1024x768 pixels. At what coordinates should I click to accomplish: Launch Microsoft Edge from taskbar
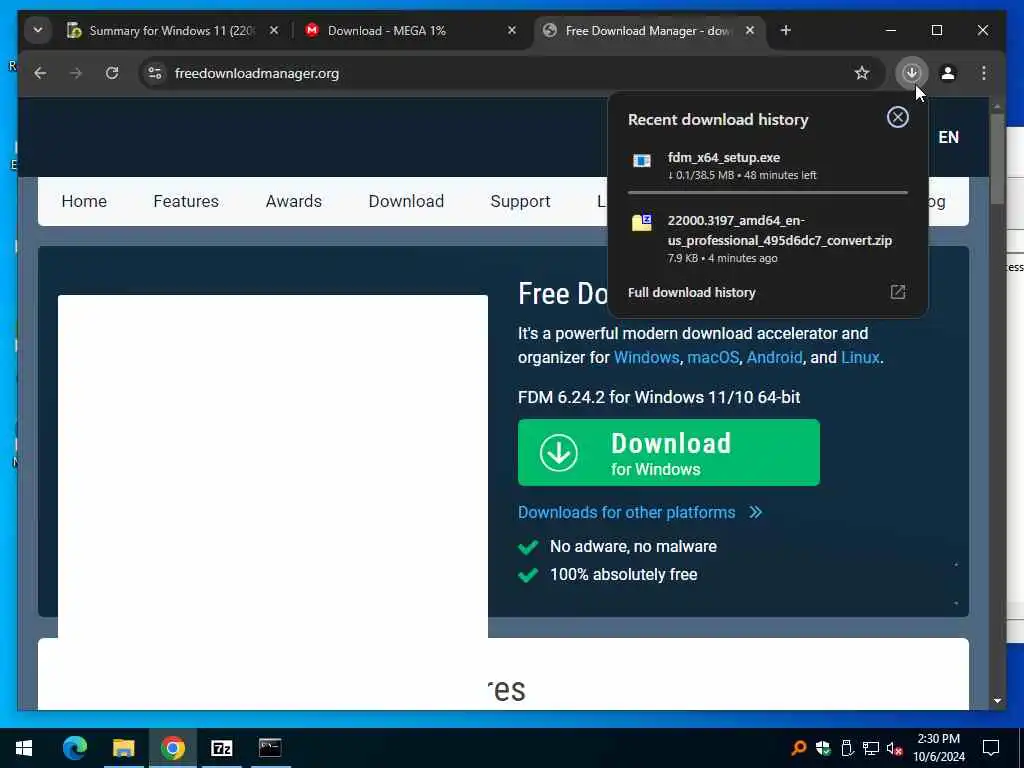pos(74,748)
